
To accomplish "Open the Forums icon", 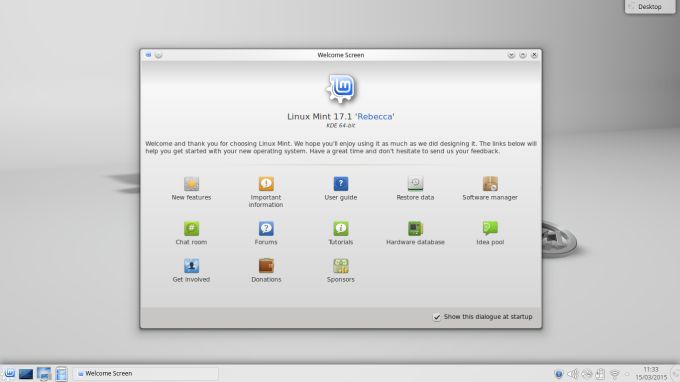I will tap(266, 229).
